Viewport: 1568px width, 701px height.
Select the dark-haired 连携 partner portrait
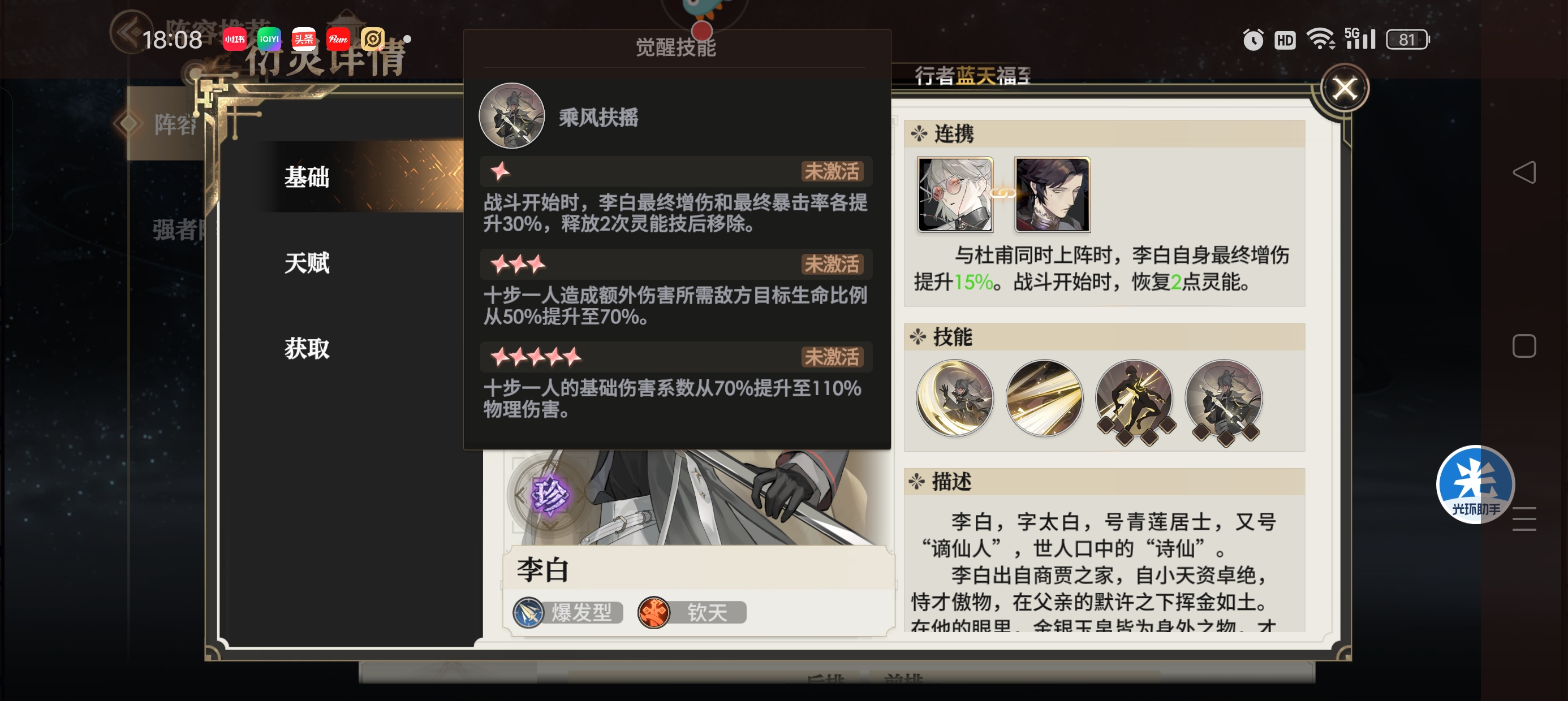point(1053,194)
